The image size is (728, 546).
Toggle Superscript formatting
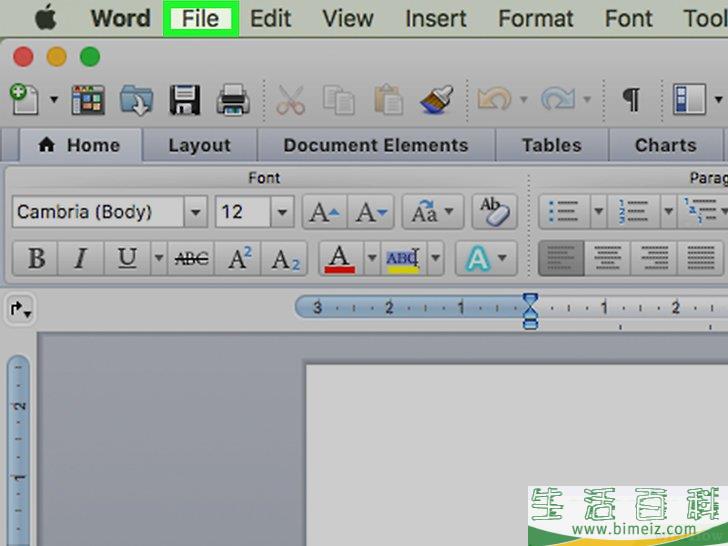point(238,258)
